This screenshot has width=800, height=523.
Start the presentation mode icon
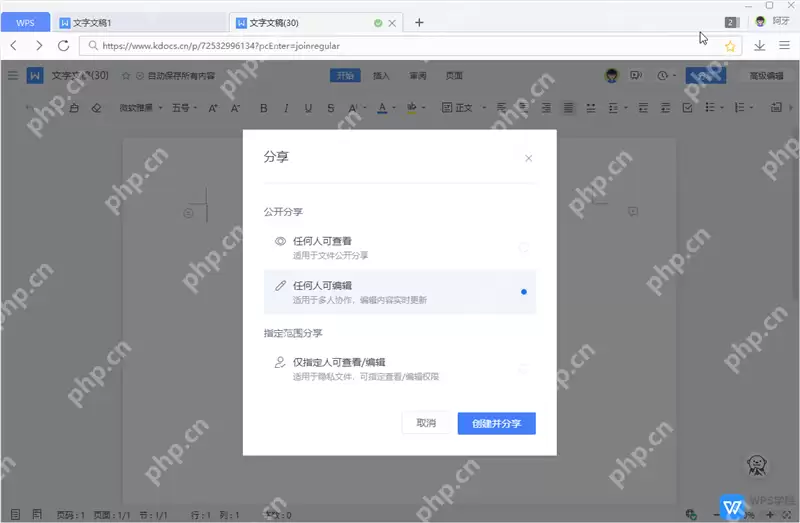tap(636, 76)
